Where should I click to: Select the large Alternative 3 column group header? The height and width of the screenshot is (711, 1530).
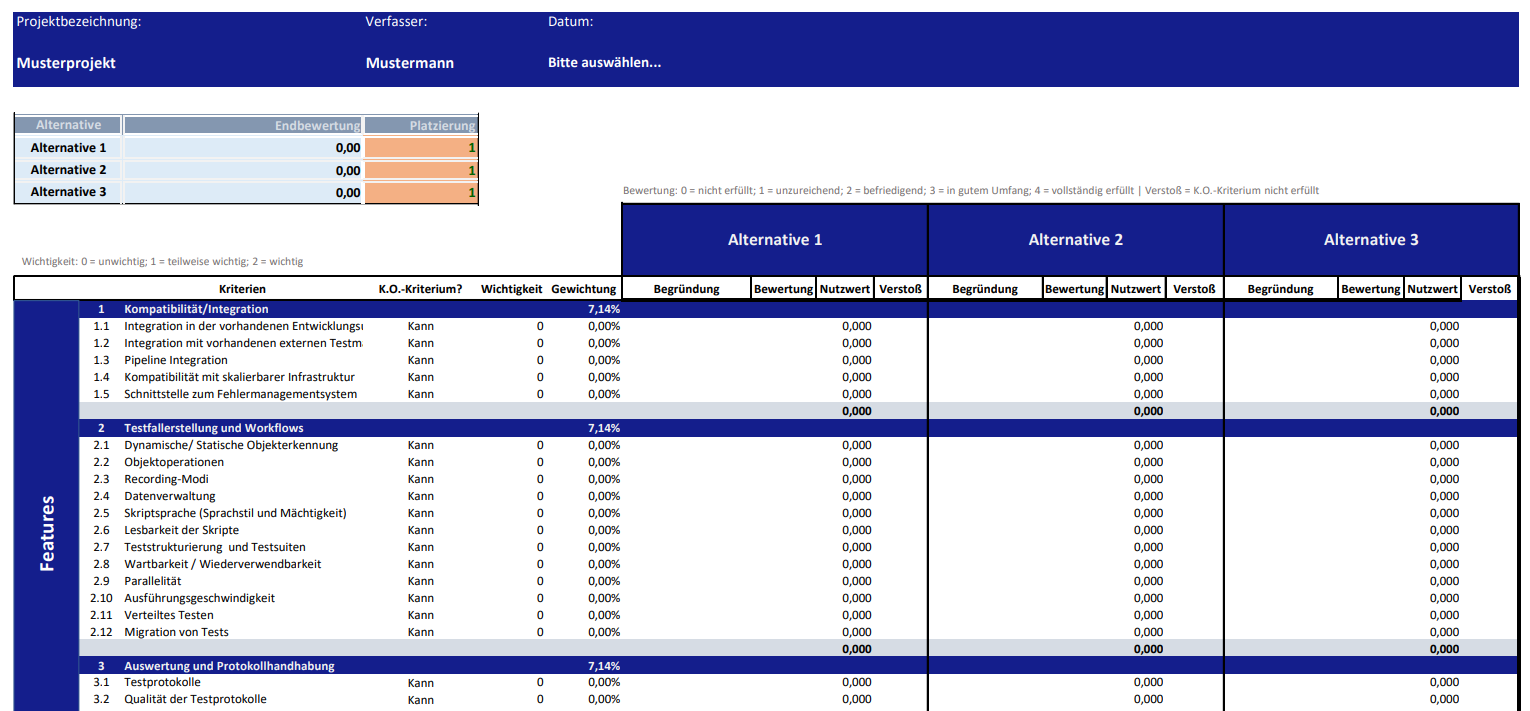click(x=1371, y=240)
